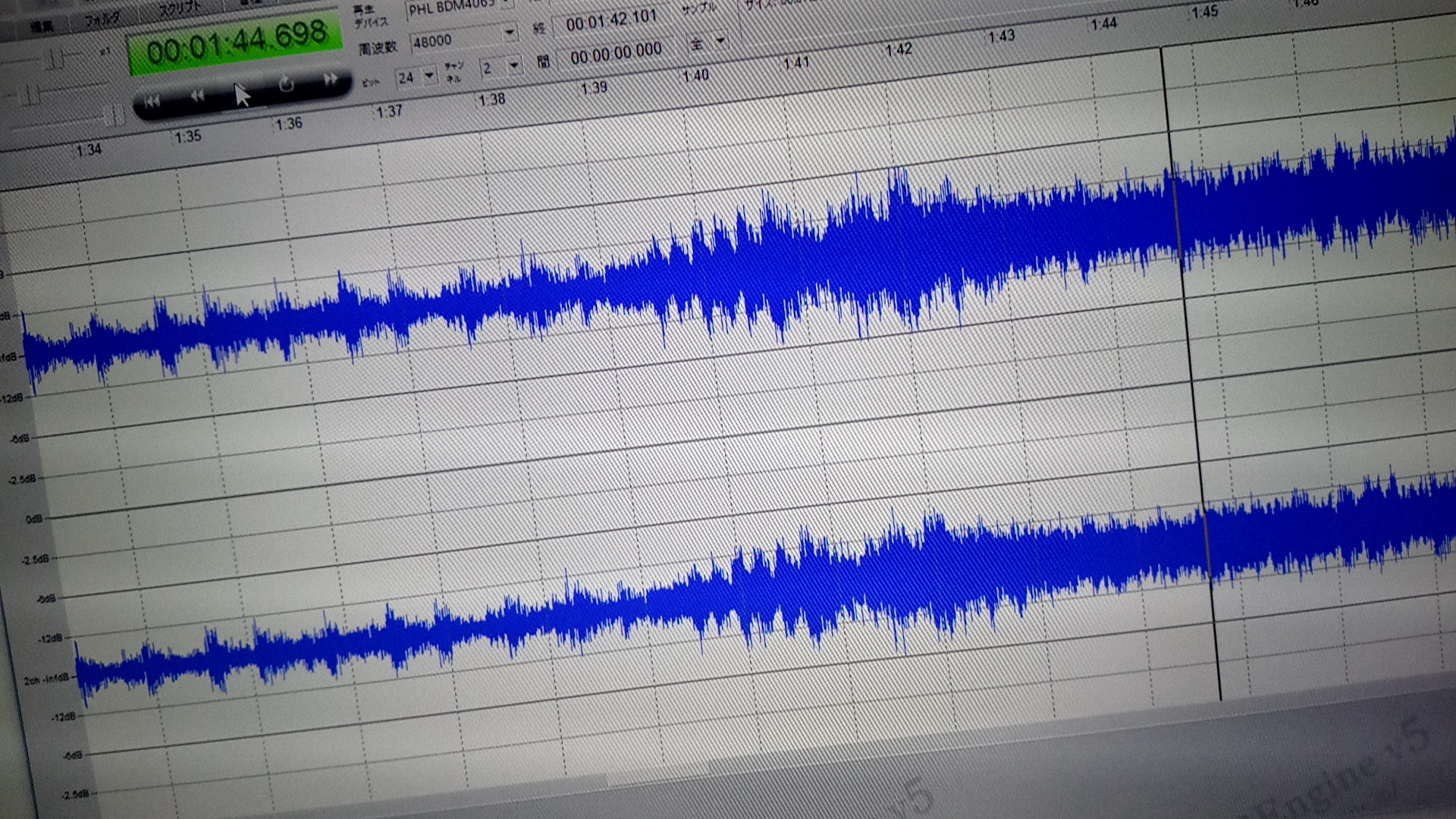Click the loop playback icon
This screenshot has width=1456, height=819.
pyautogui.click(x=287, y=84)
